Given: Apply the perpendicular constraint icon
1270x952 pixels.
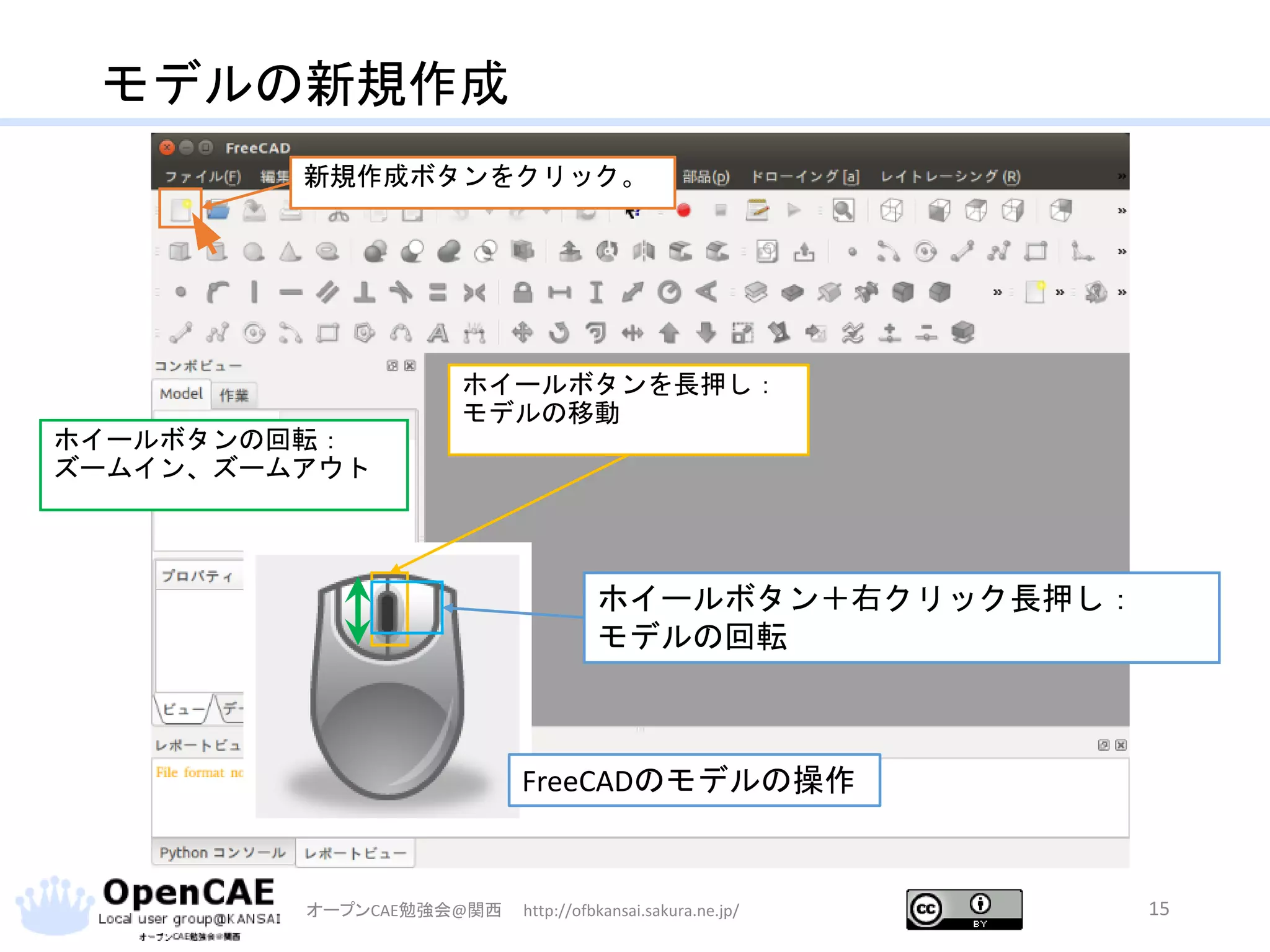Looking at the screenshot, I should (364, 292).
